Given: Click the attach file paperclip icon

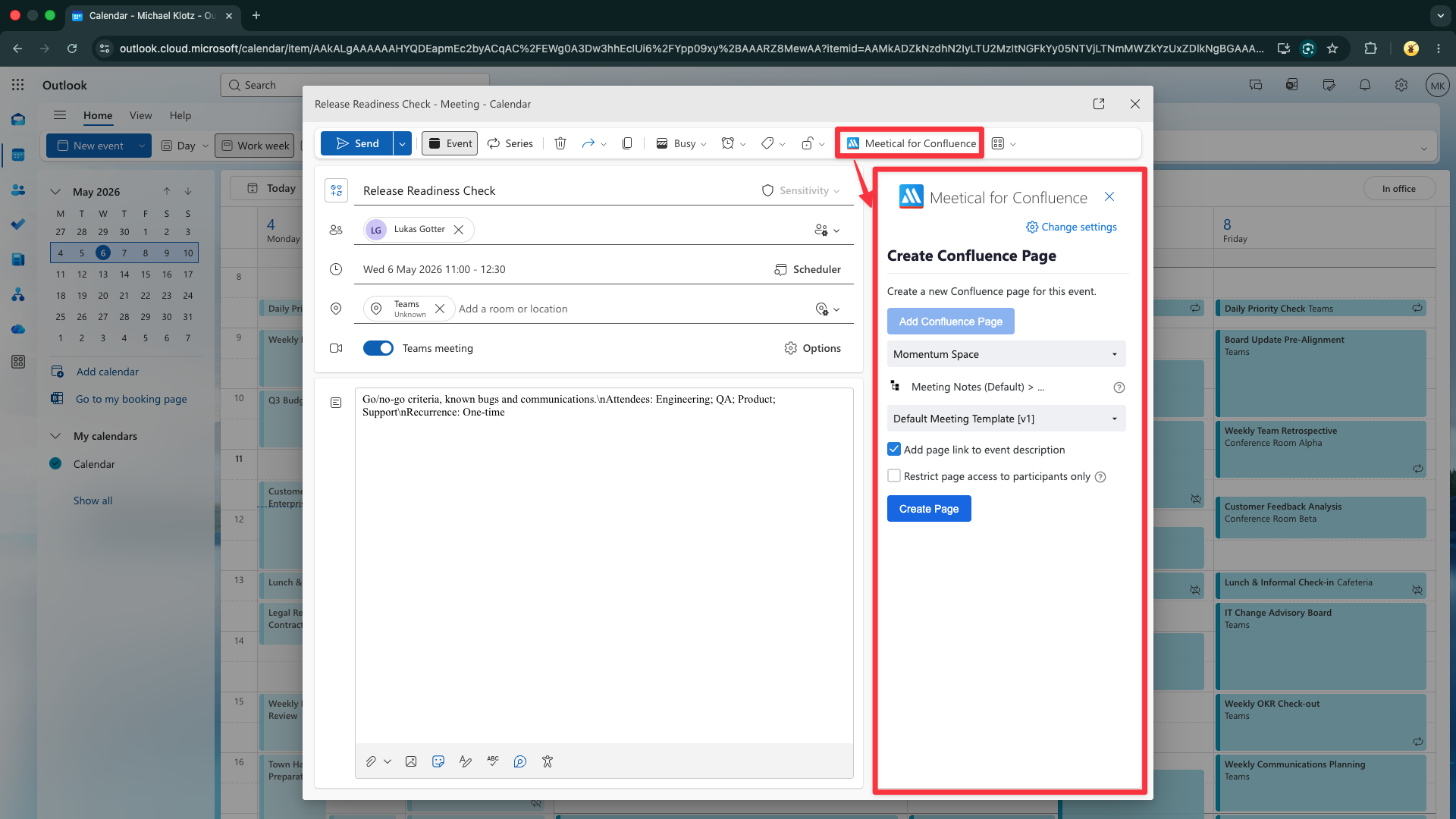Looking at the screenshot, I should pos(371,761).
